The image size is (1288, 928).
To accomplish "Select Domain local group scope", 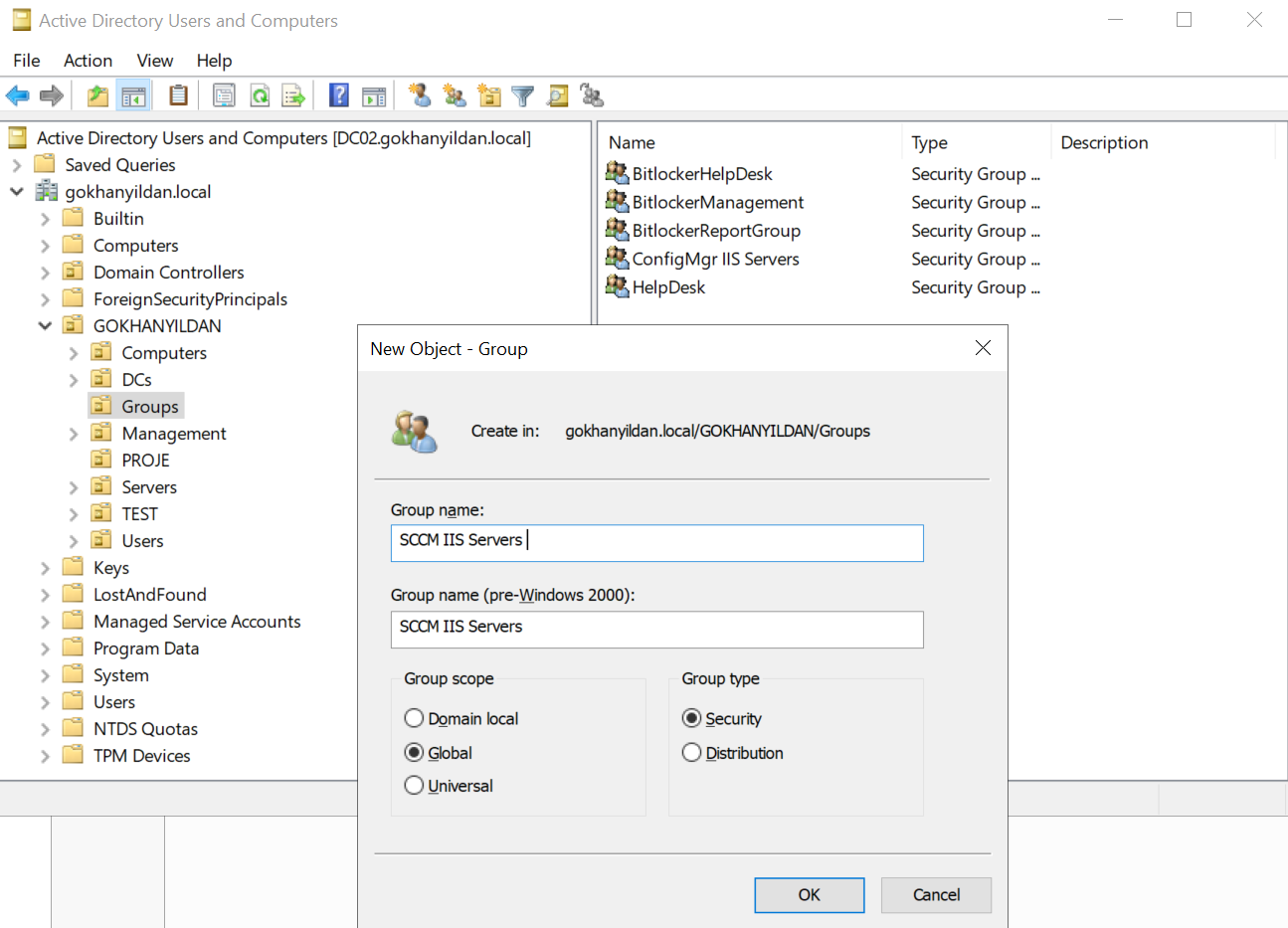I will pos(414,718).
